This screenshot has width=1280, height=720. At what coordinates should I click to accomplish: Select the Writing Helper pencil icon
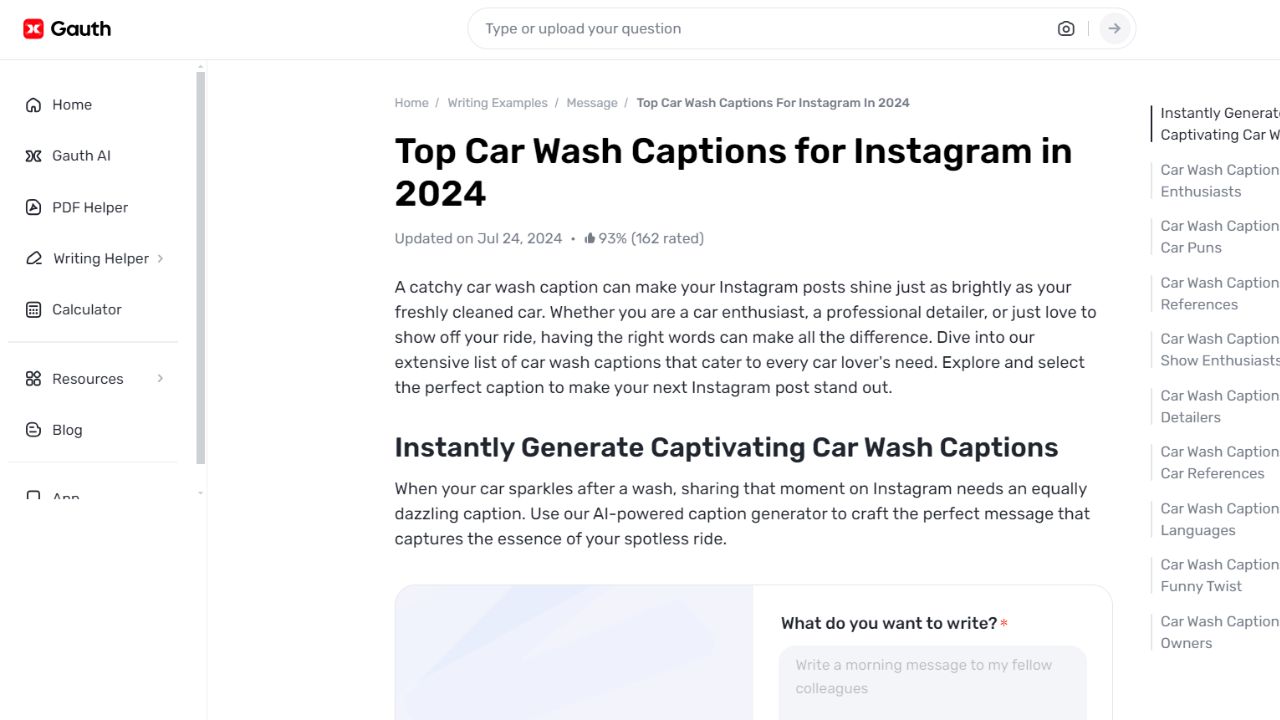33,258
